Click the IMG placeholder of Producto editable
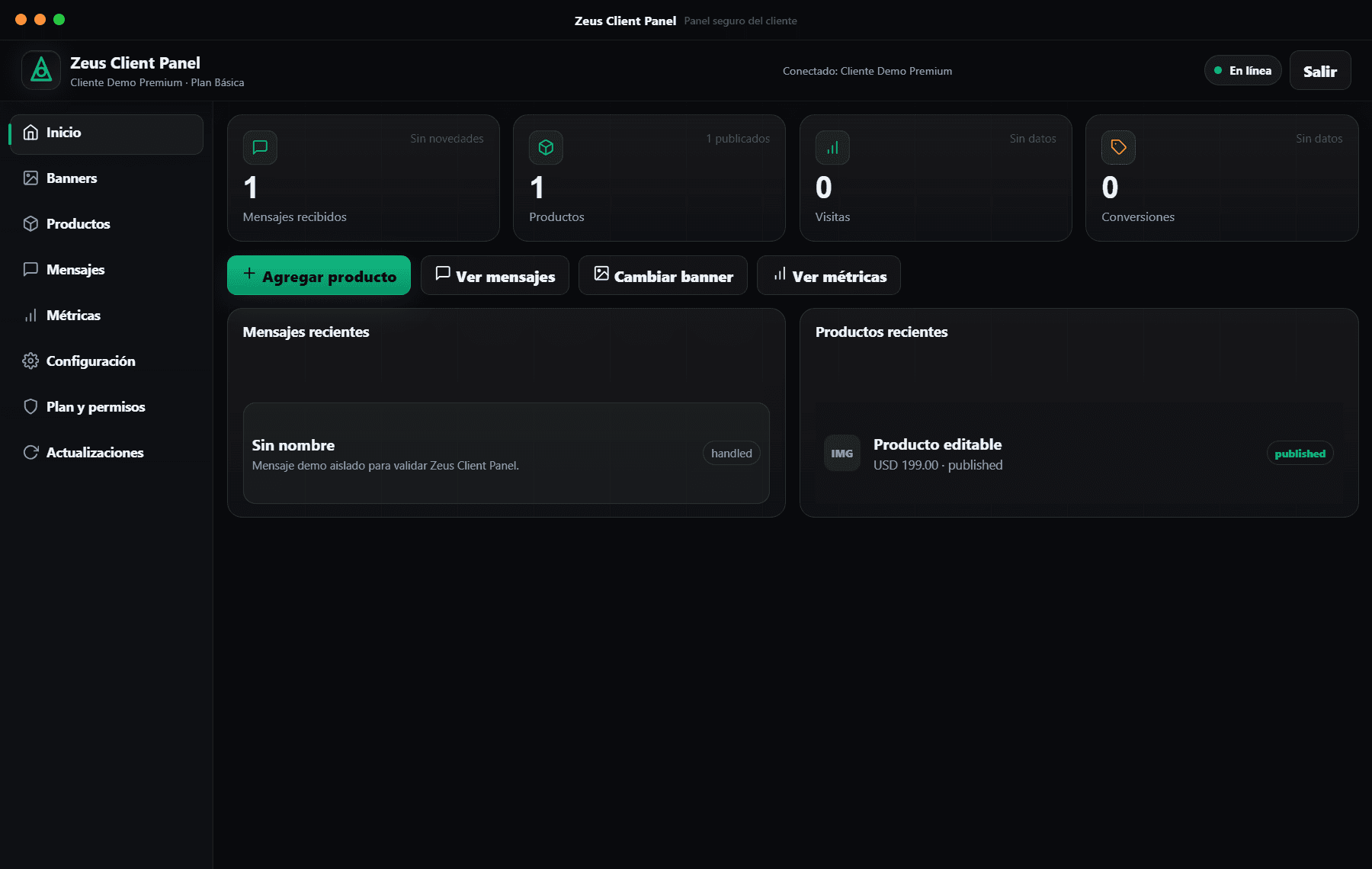1372x869 pixels. [x=842, y=454]
